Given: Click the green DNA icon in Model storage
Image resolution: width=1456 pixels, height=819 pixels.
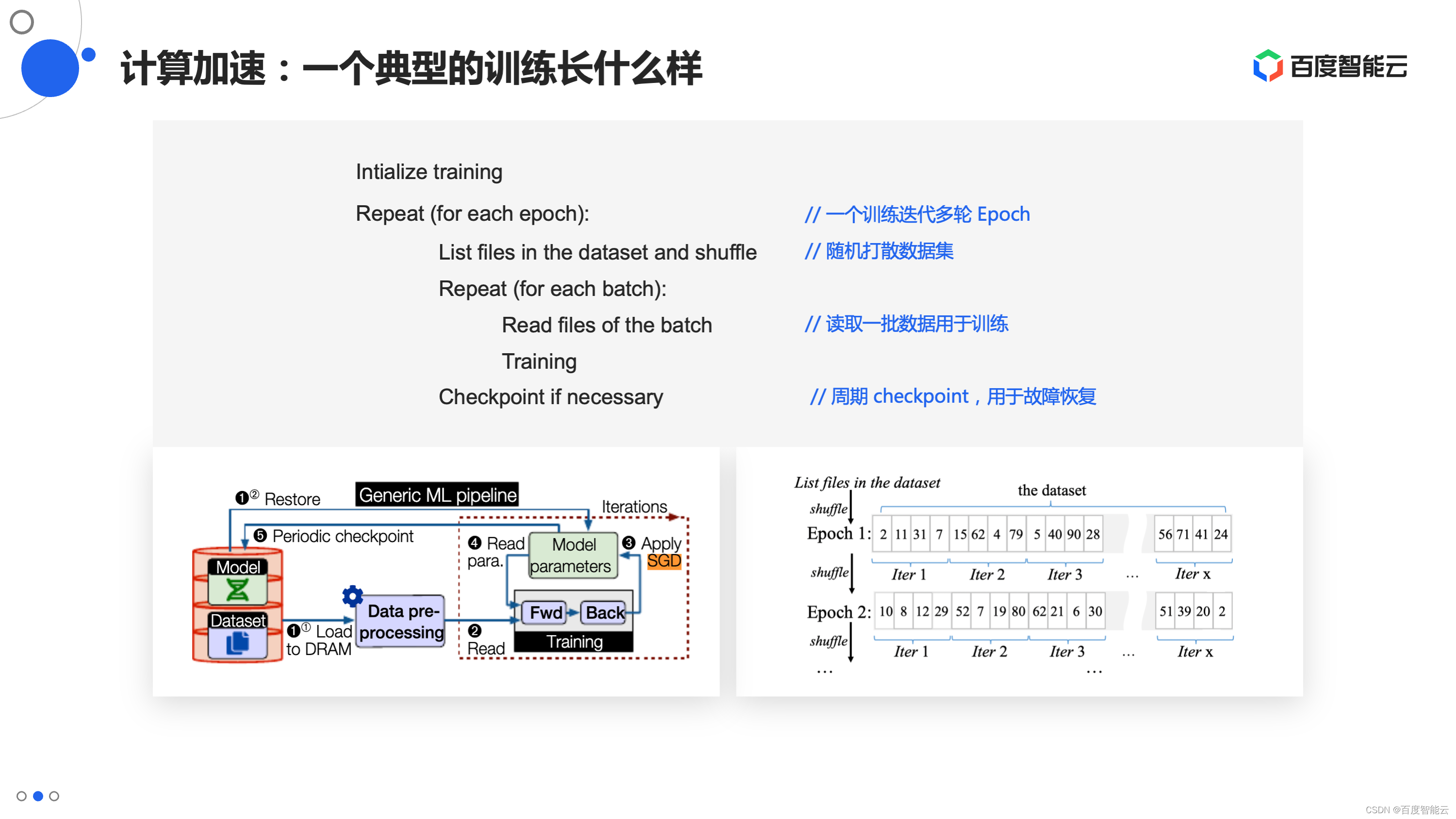Looking at the screenshot, I should pos(237,590).
